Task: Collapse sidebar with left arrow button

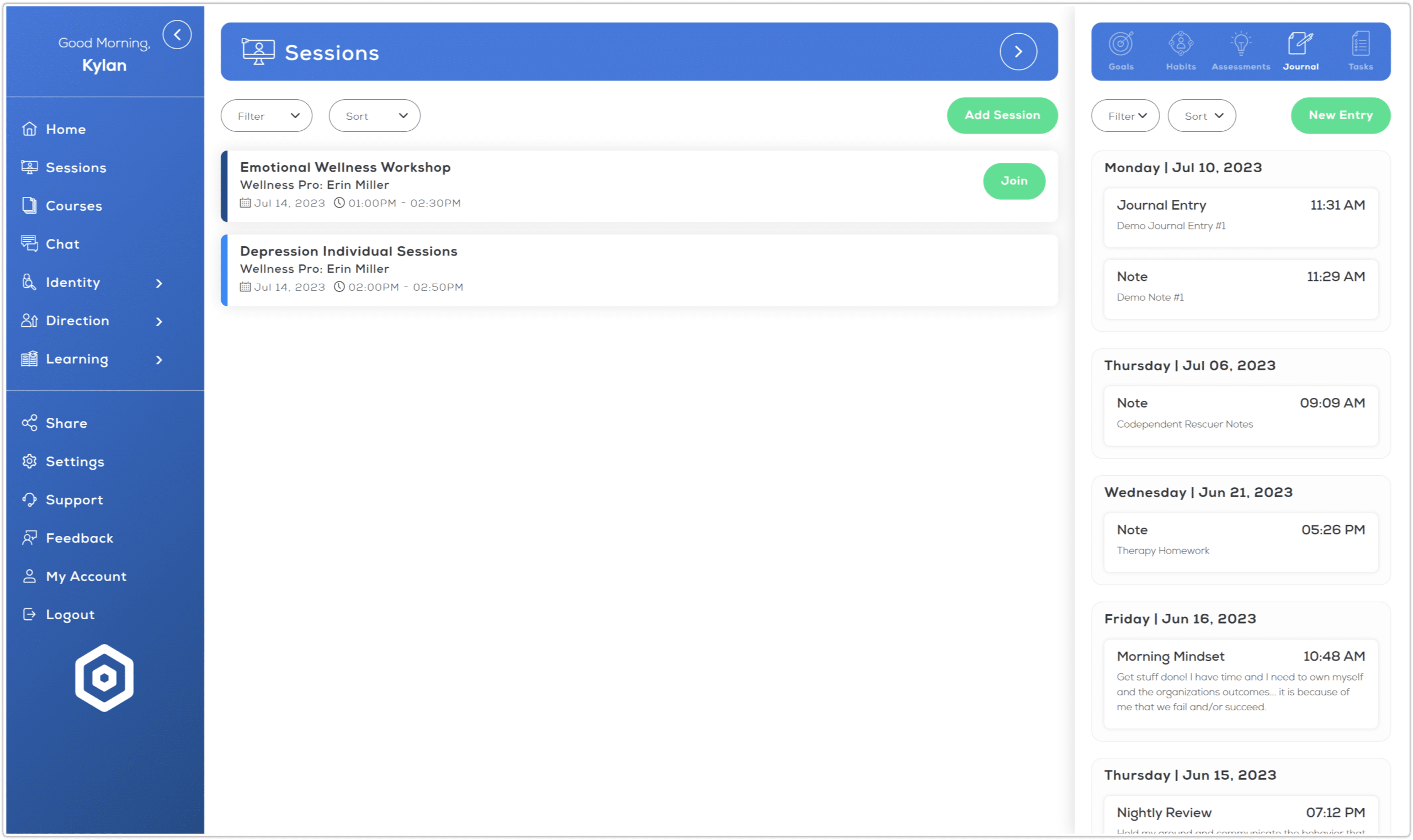Action: coord(177,35)
